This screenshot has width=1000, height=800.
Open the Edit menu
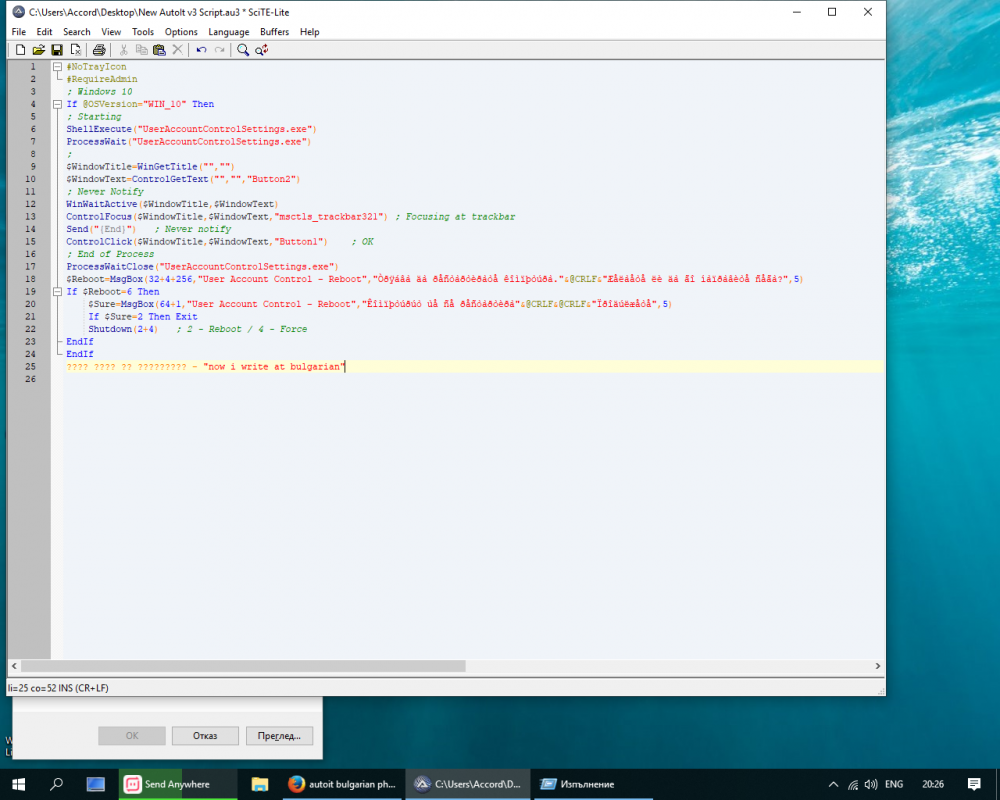click(x=44, y=32)
